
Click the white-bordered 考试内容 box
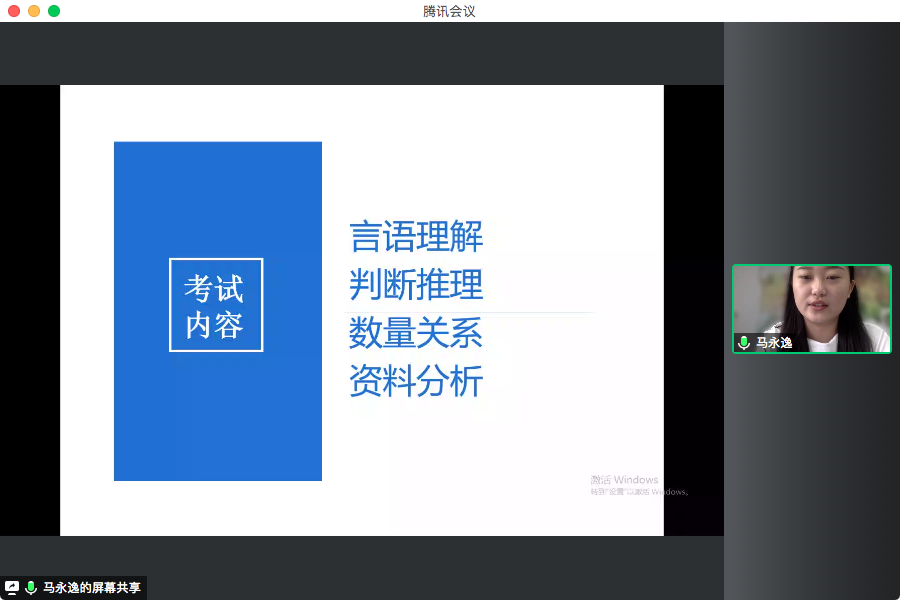pyautogui.click(x=216, y=305)
